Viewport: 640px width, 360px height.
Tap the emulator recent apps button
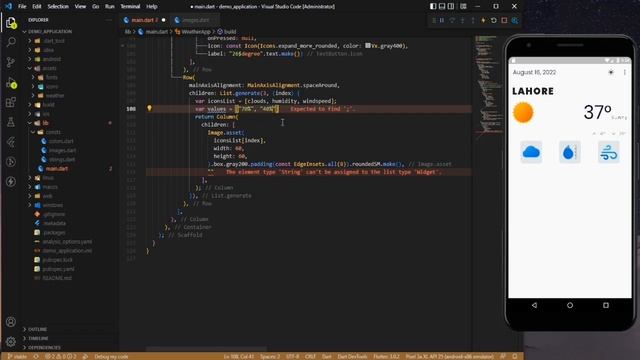606,305
